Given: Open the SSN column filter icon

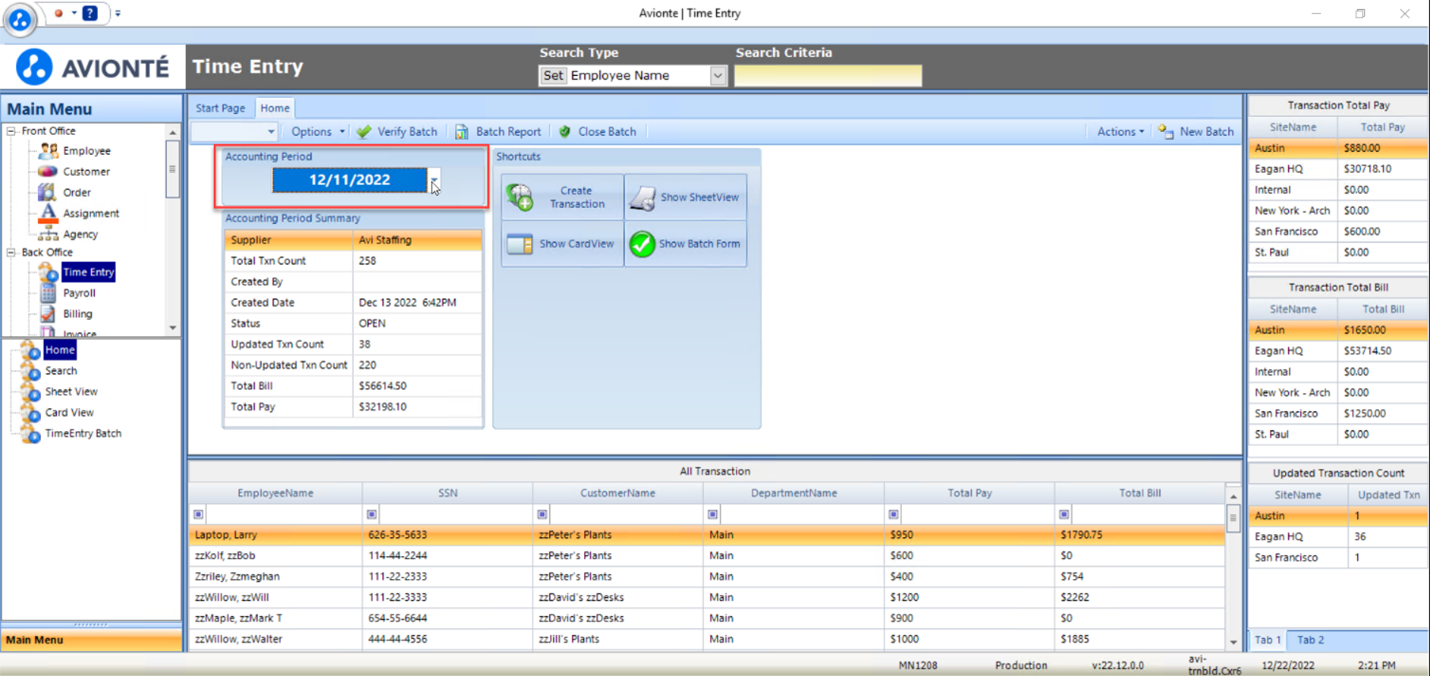Looking at the screenshot, I should click(372, 515).
